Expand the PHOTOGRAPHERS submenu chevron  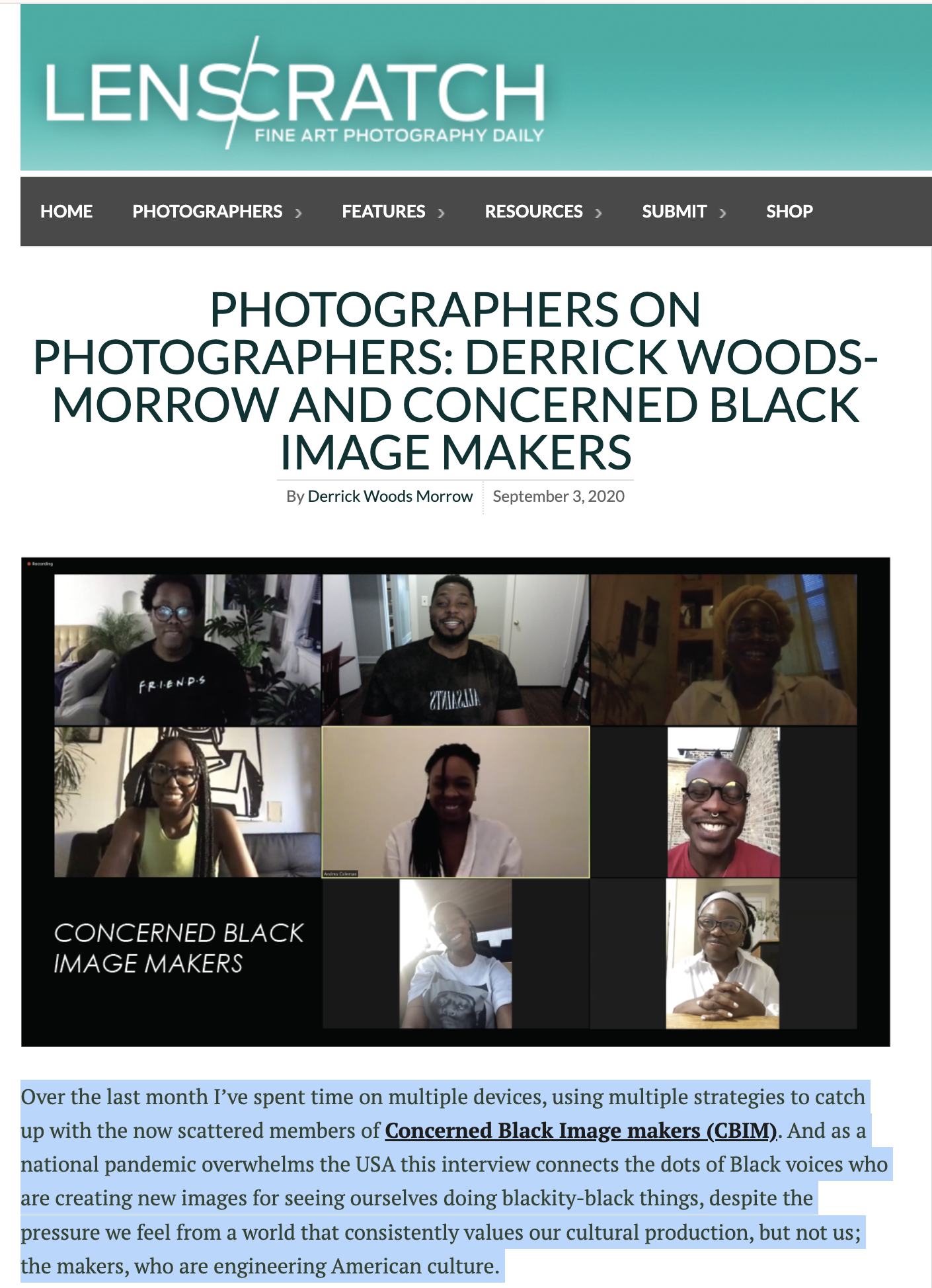(298, 213)
